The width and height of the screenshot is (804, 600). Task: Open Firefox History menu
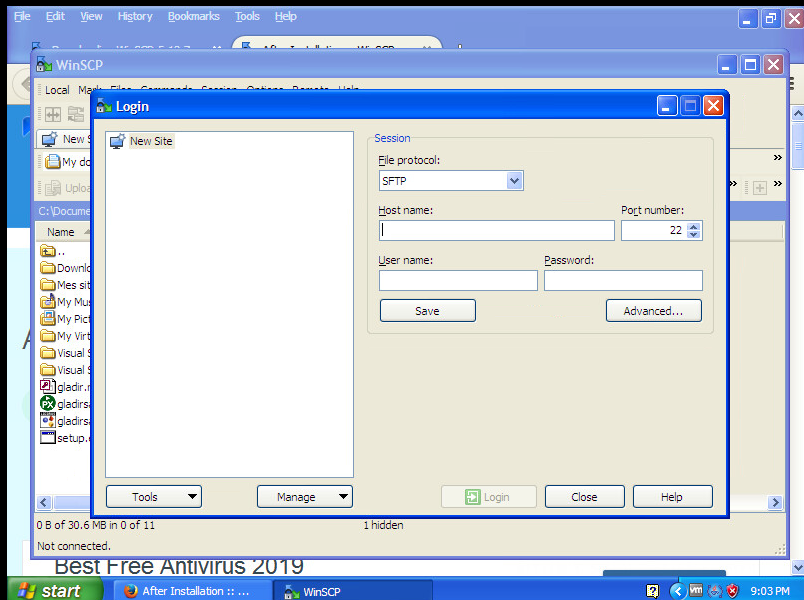coord(135,16)
